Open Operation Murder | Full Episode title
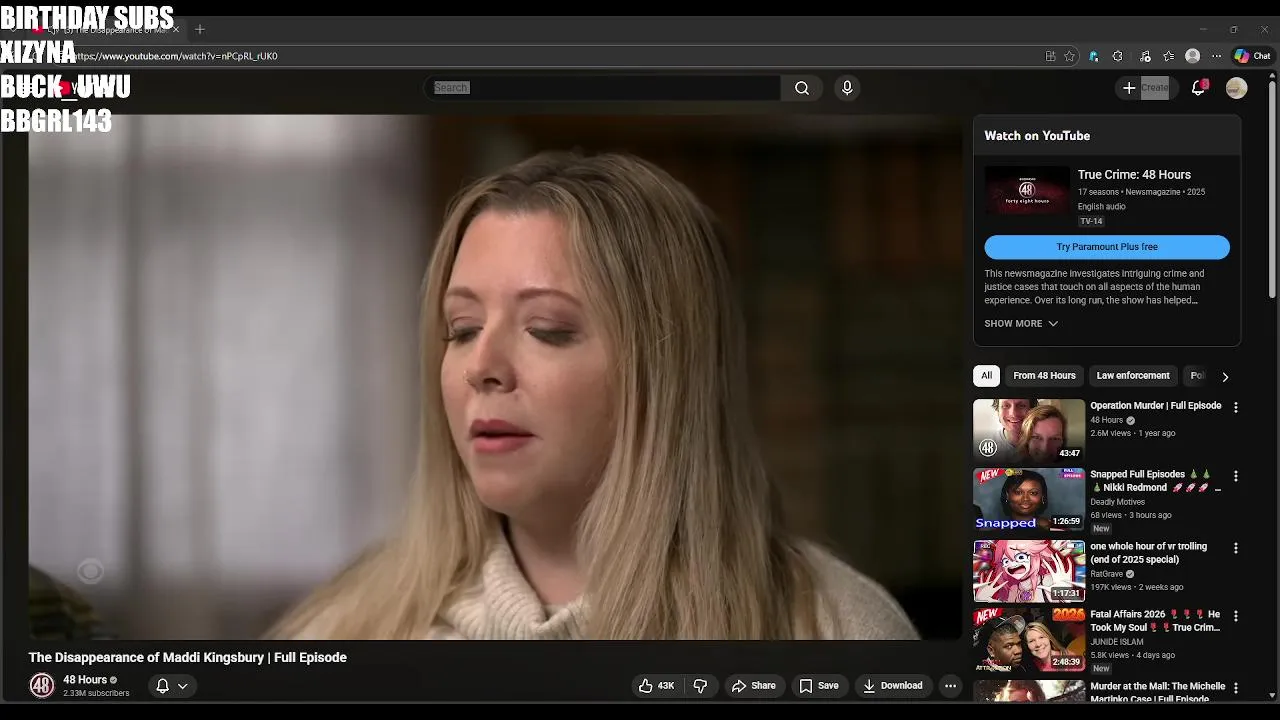The image size is (1280, 720). (1156, 406)
